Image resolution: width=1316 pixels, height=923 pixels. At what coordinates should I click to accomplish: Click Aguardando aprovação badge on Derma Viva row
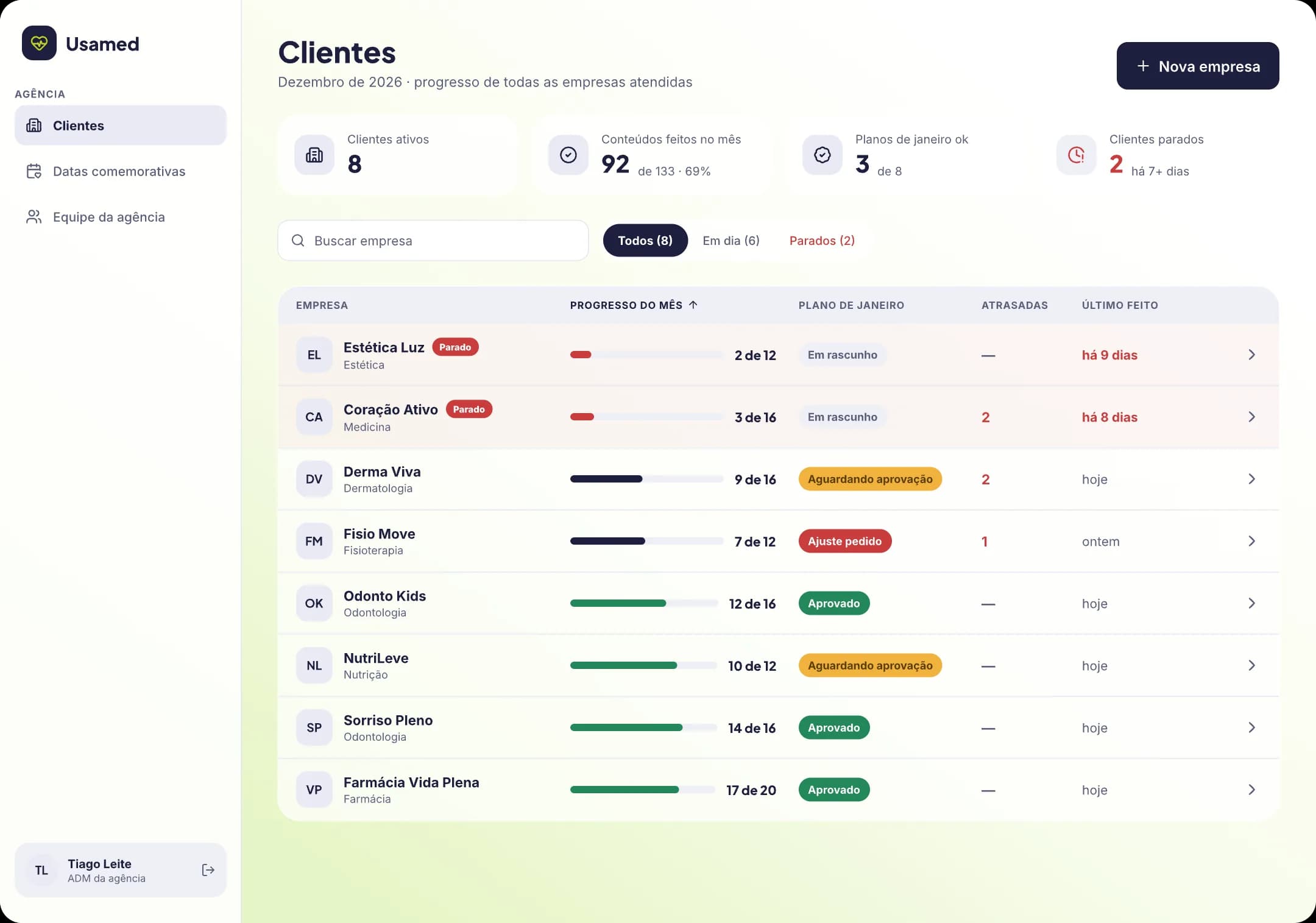point(870,479)
